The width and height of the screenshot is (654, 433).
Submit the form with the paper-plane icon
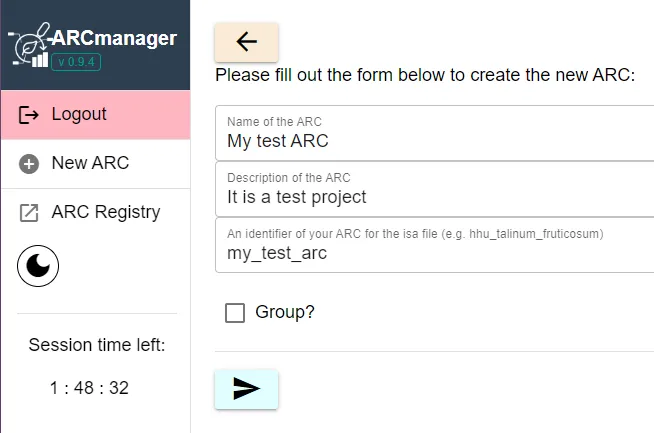(x=246, y=389)
